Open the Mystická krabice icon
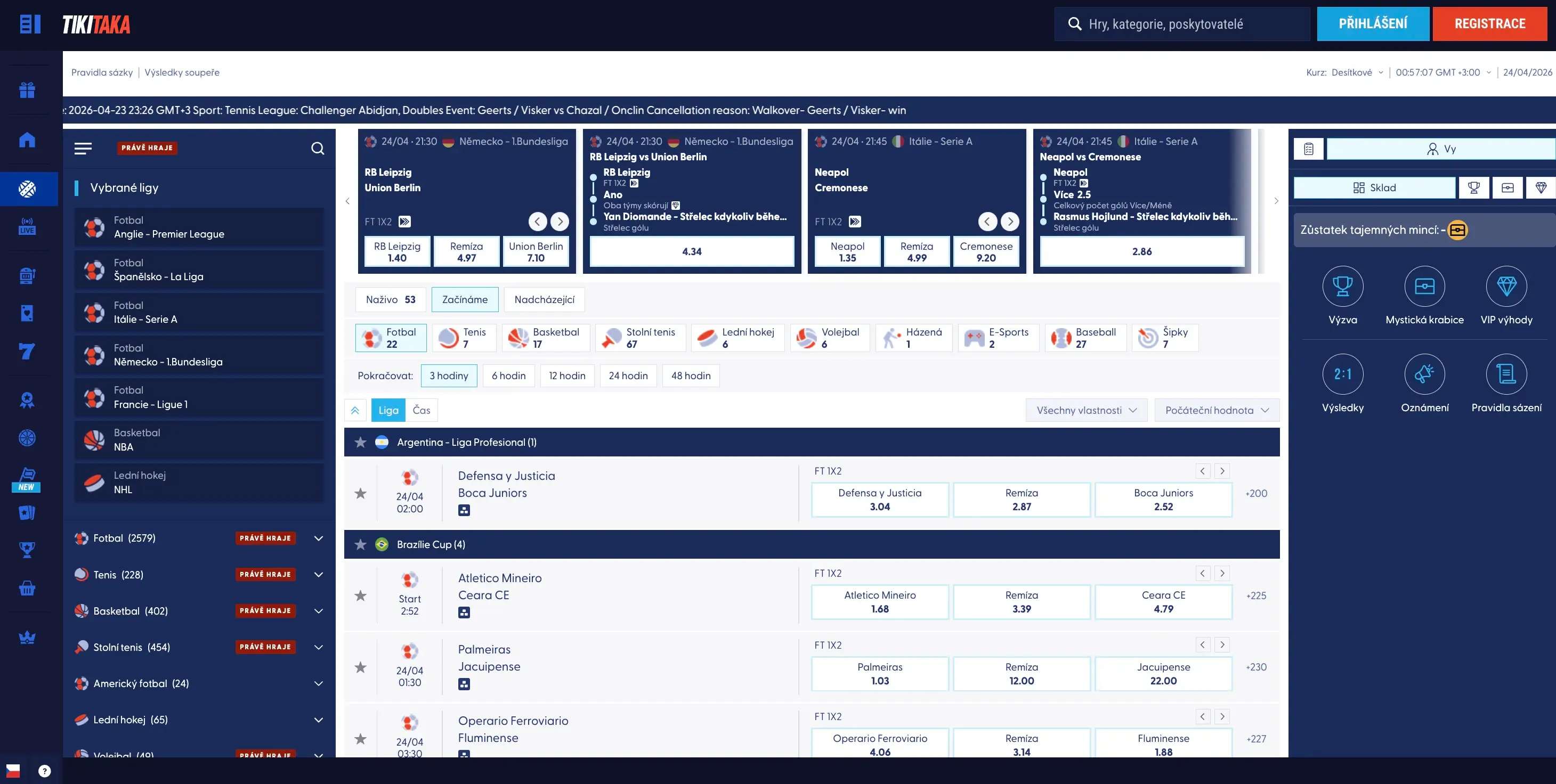This screenshot has height=784, width=1556. click(1424, 287)
